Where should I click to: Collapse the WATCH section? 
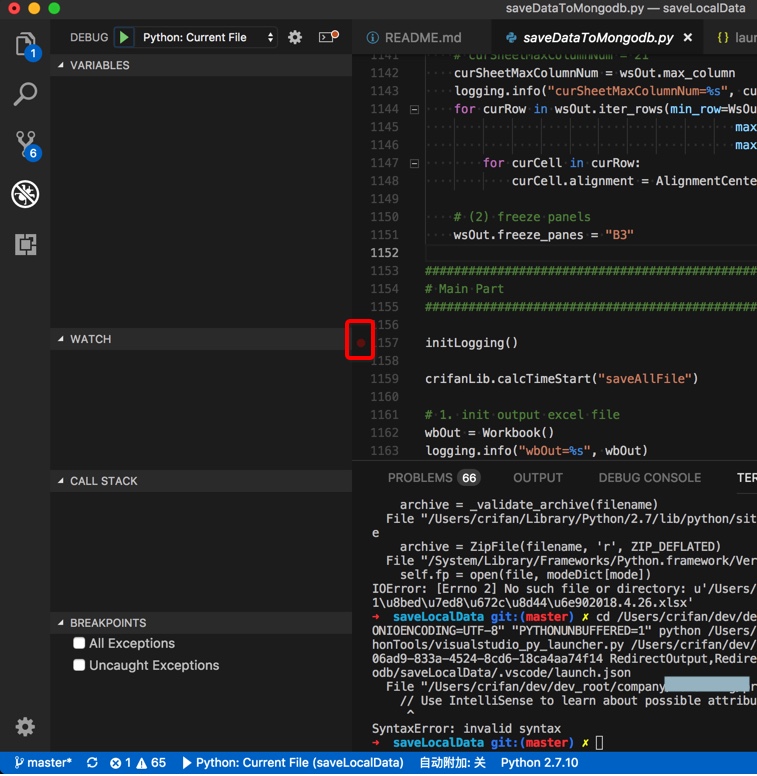[90, 339]
